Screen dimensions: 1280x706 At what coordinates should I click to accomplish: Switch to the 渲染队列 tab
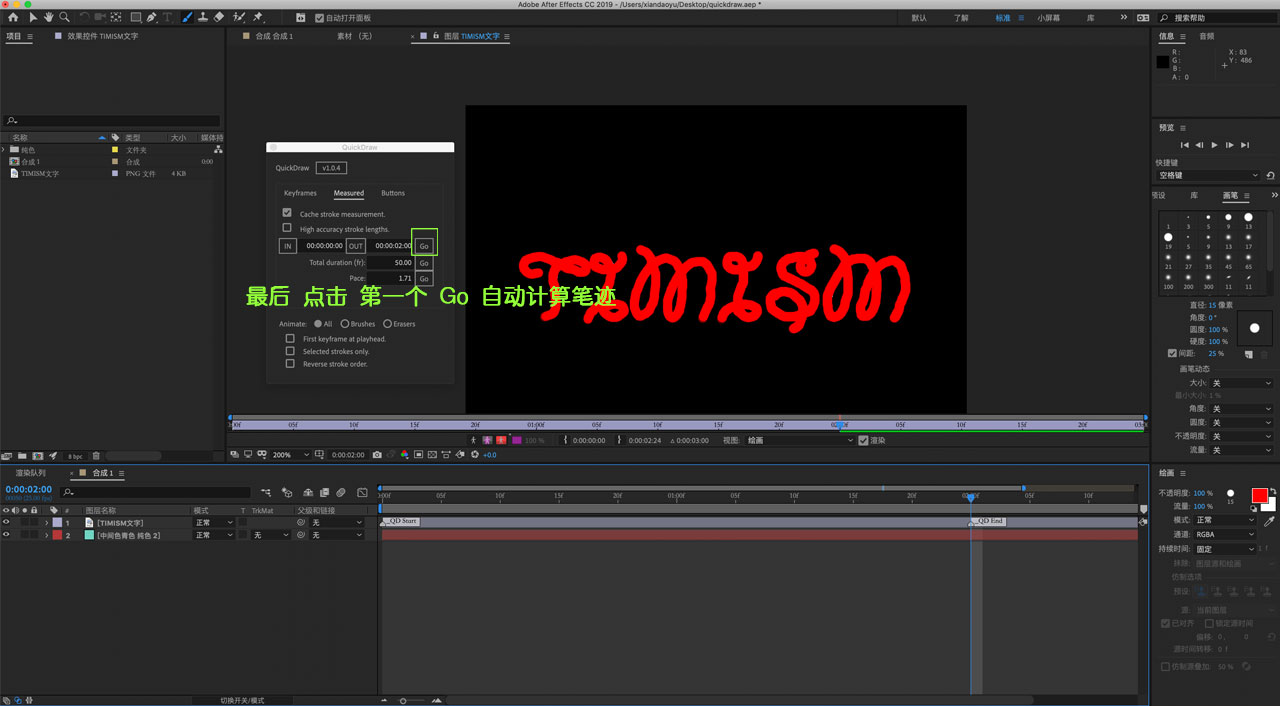pos(30,472)
